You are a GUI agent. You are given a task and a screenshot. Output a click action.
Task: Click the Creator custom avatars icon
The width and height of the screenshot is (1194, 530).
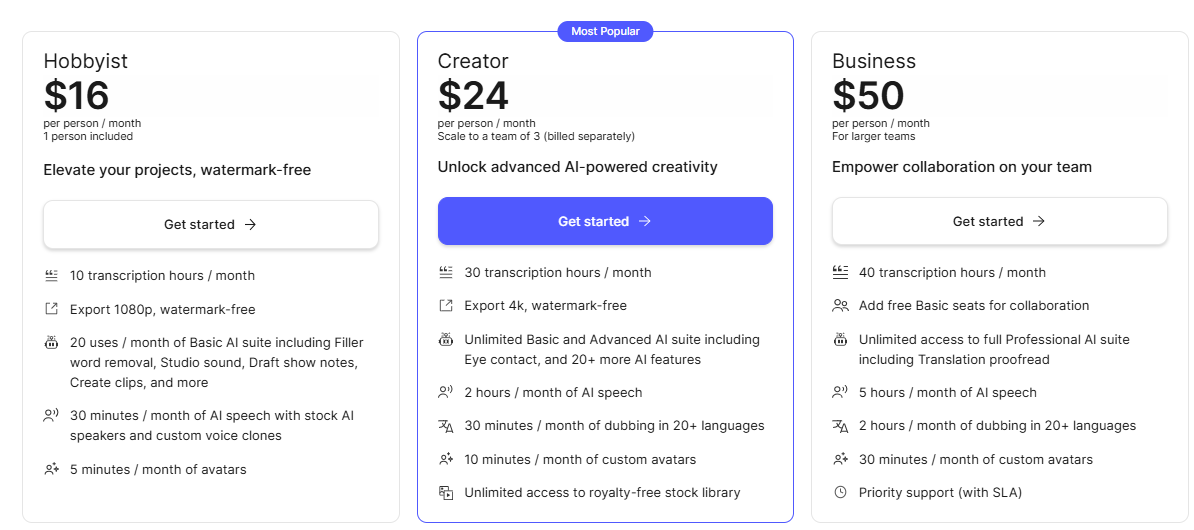click(446, 460)
